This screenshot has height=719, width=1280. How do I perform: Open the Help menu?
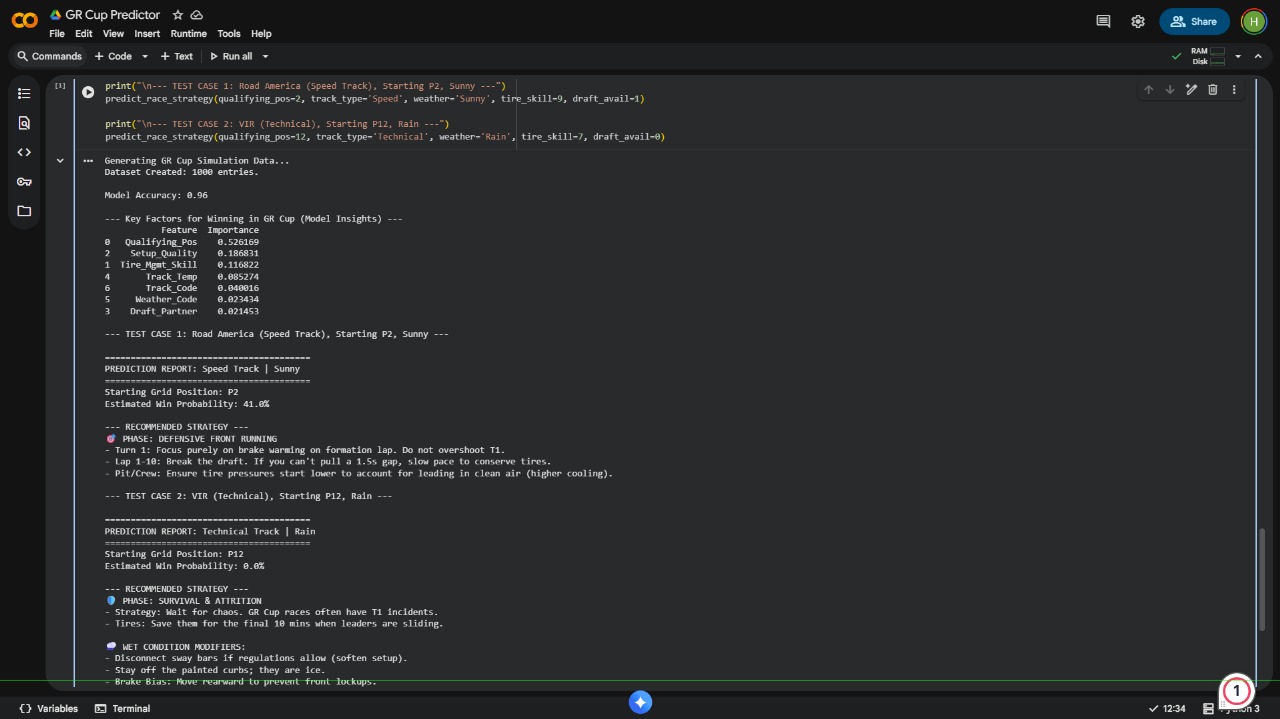[x=261, y=33]
